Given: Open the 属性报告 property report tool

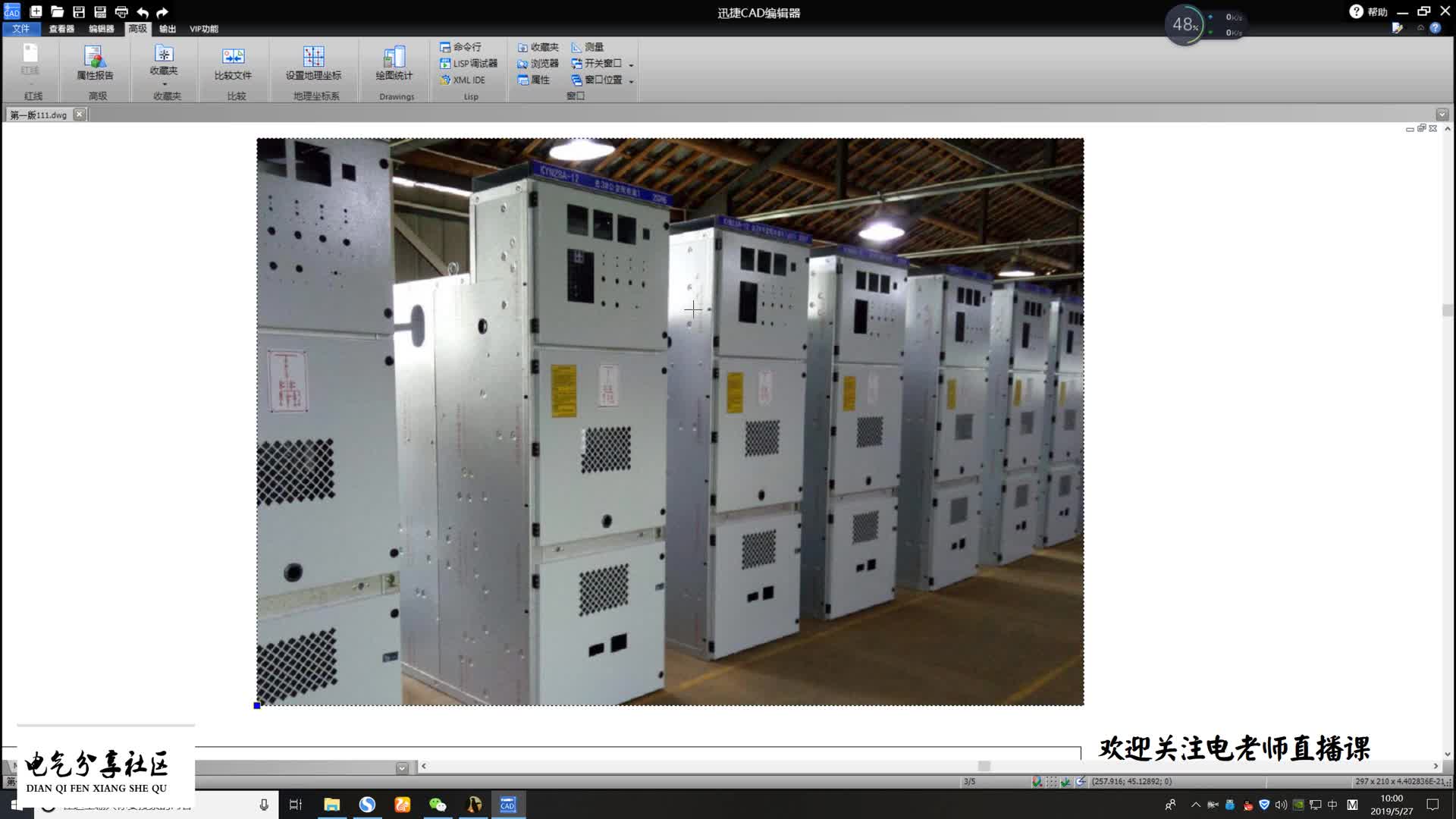Looking at the screenshot, I should click(x=95, y=63).
